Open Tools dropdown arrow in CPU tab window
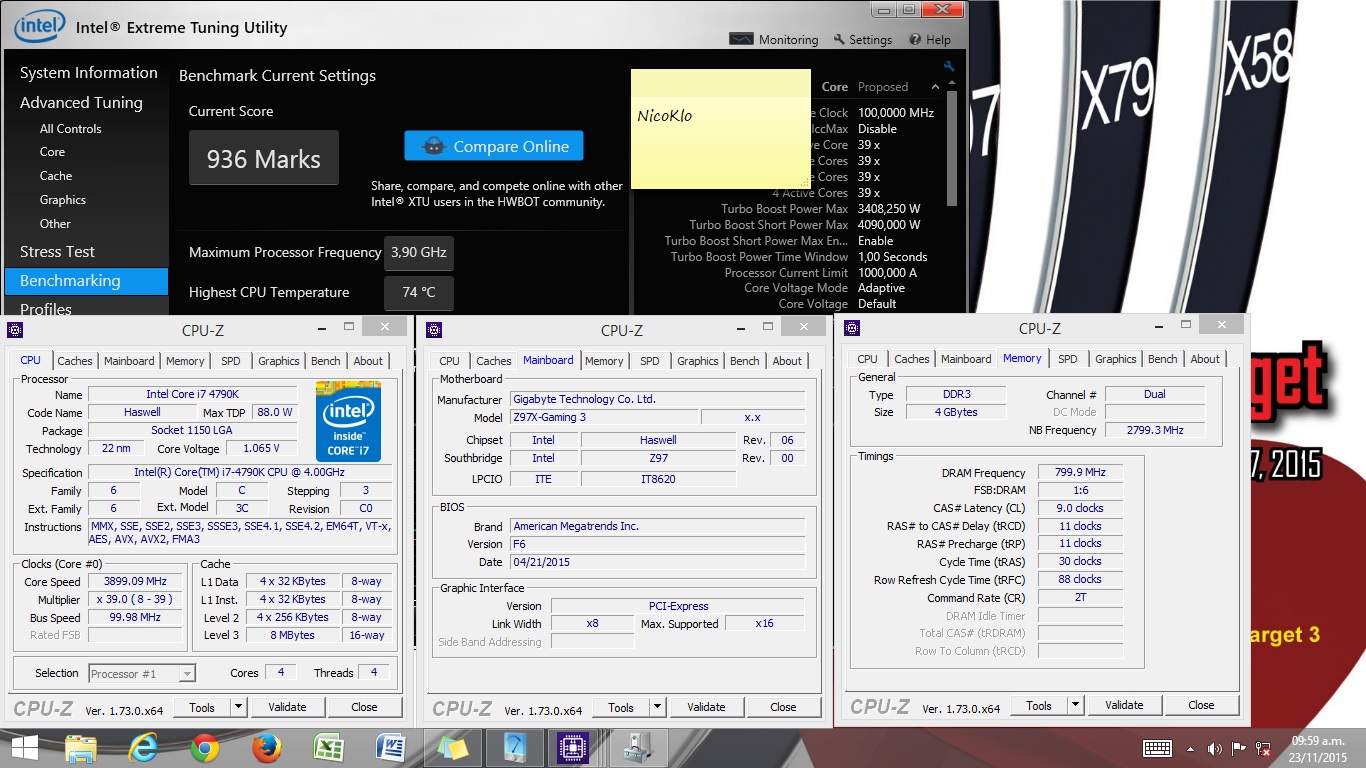This screenshot has height=768, width=1366. 238,707
